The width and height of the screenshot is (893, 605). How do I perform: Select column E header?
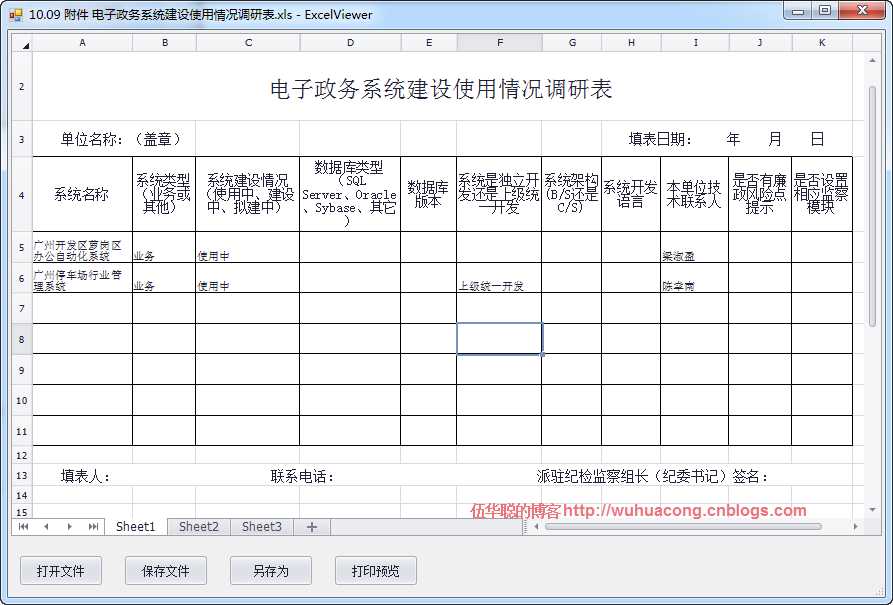click(x=429, y=43)
